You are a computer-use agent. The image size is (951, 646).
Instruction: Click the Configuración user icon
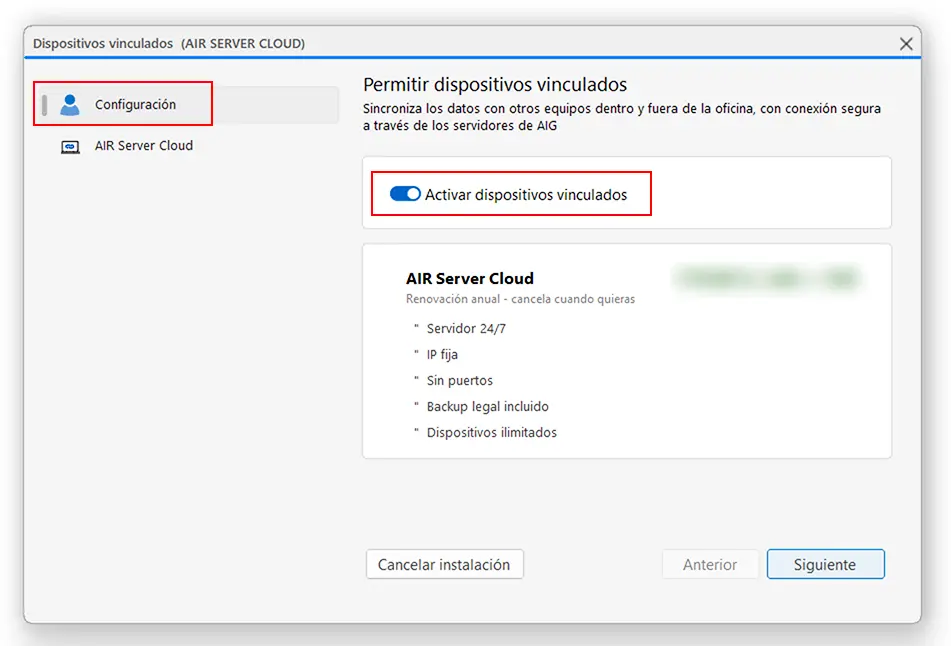[x=70, y=105]
